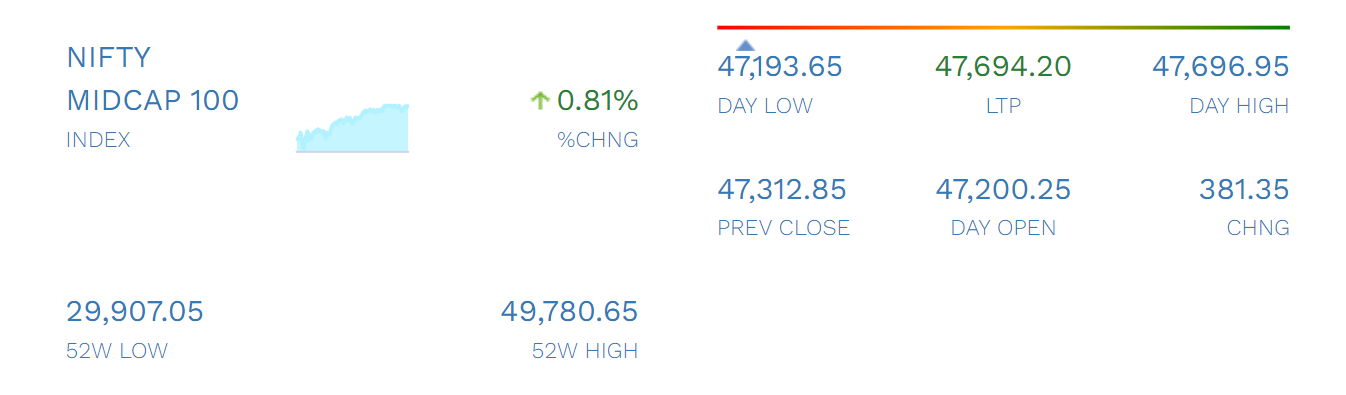Select the NIFTY MIDCAP 100 index name
This screenshot has height=395, width=1346.
tap(153, 79)
